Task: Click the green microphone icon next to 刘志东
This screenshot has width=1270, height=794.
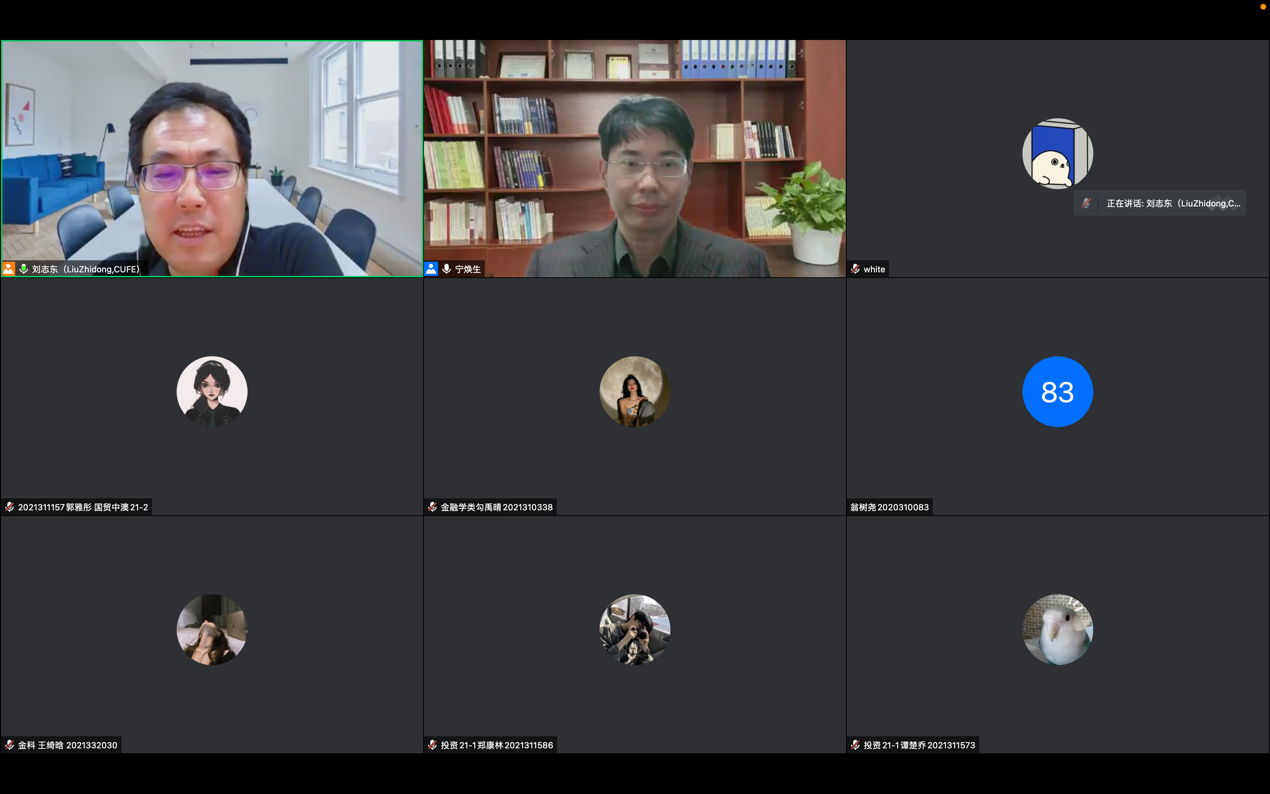Action: (x=24, y=269)
